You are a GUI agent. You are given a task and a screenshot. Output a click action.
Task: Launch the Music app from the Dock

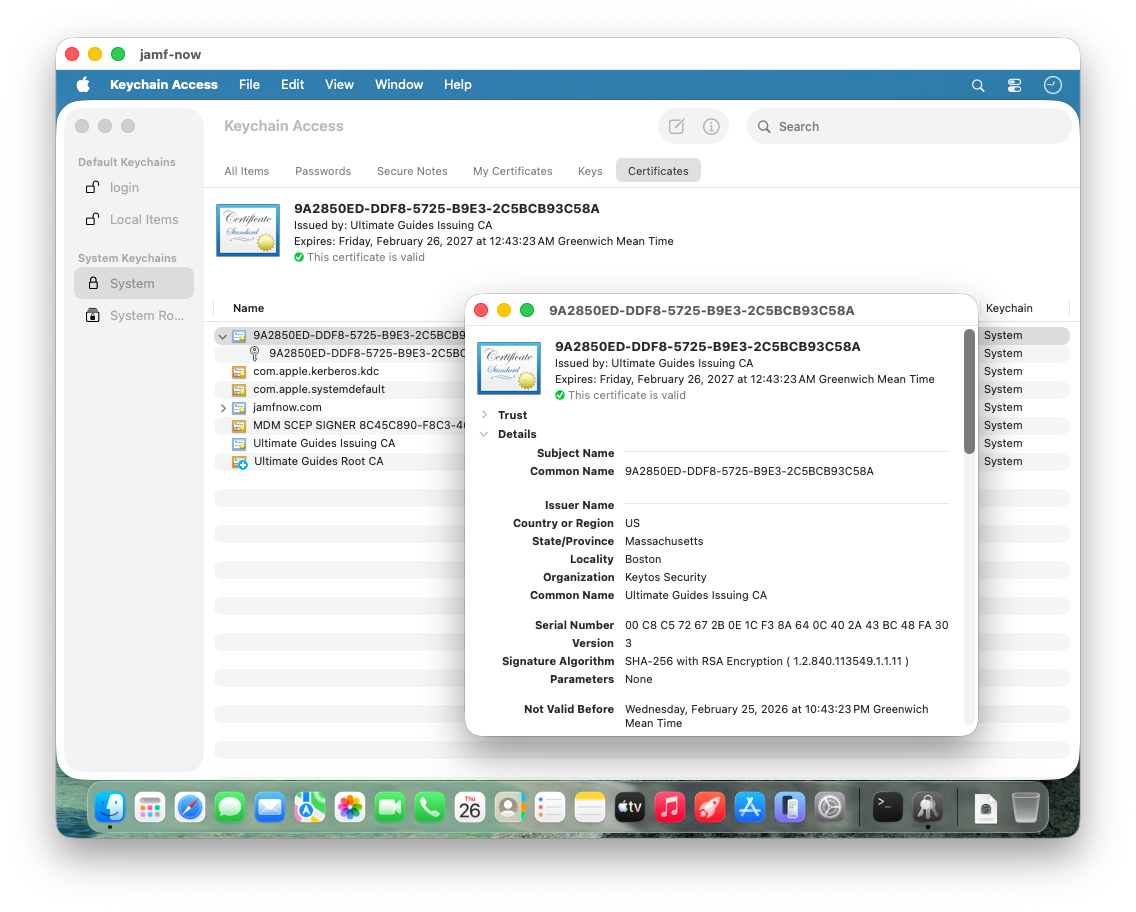click(670, 806)
